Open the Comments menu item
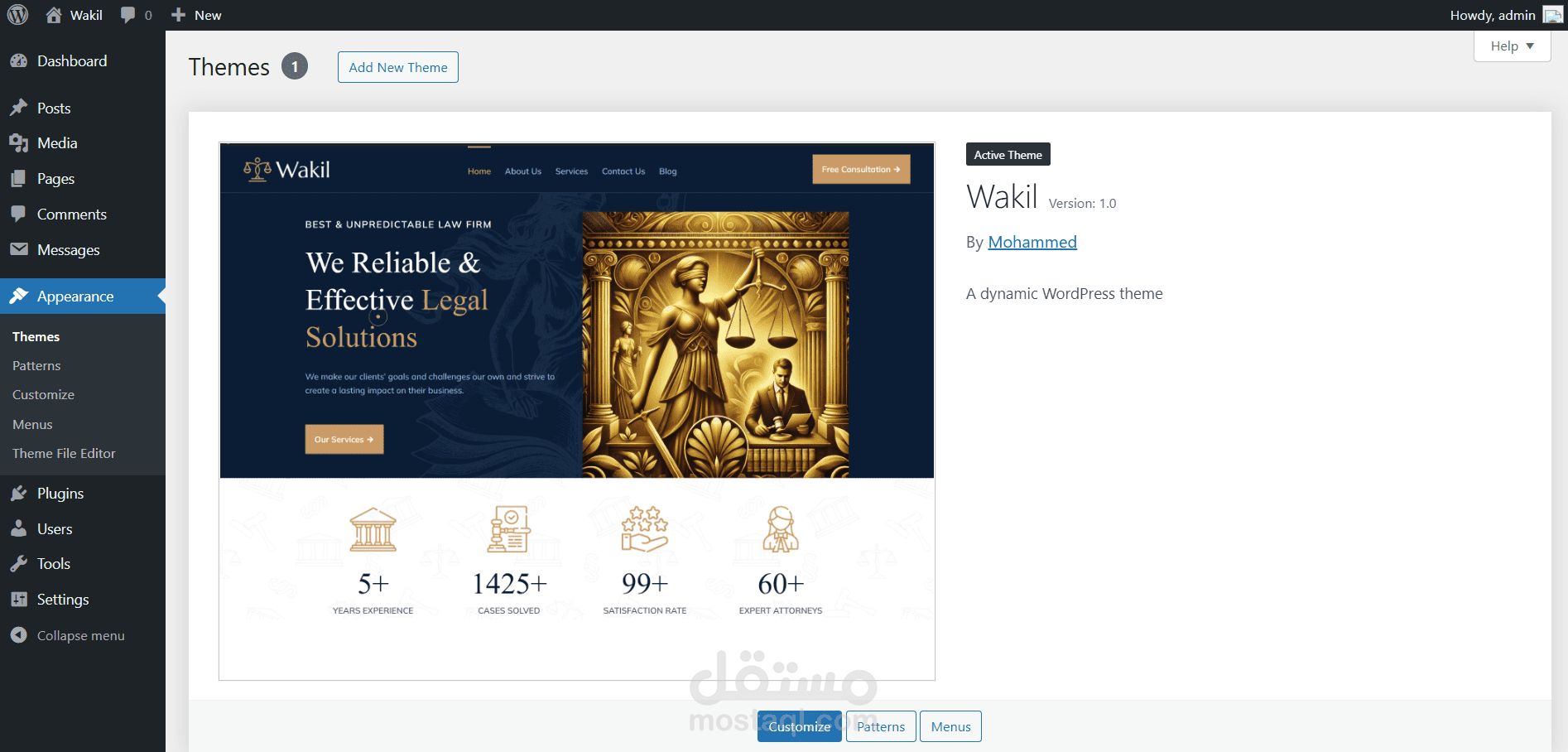The width and height of the screenshot is (1568, 752). 83,215
